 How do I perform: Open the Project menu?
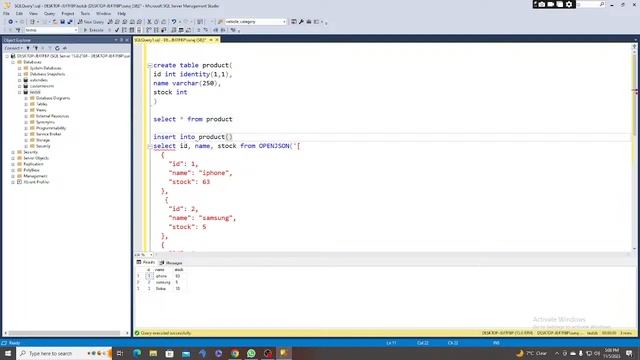pyautogui.click(x=68, y=13)
